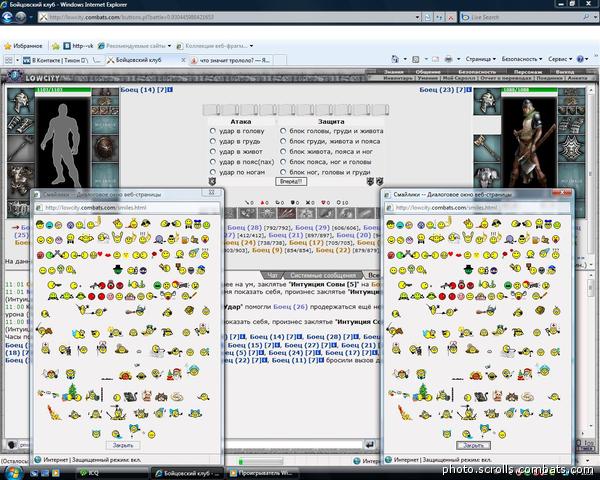Select defense блок живота, пояса и ног
The width and height of the screenshot is (600, 480).
coord(283,152)
